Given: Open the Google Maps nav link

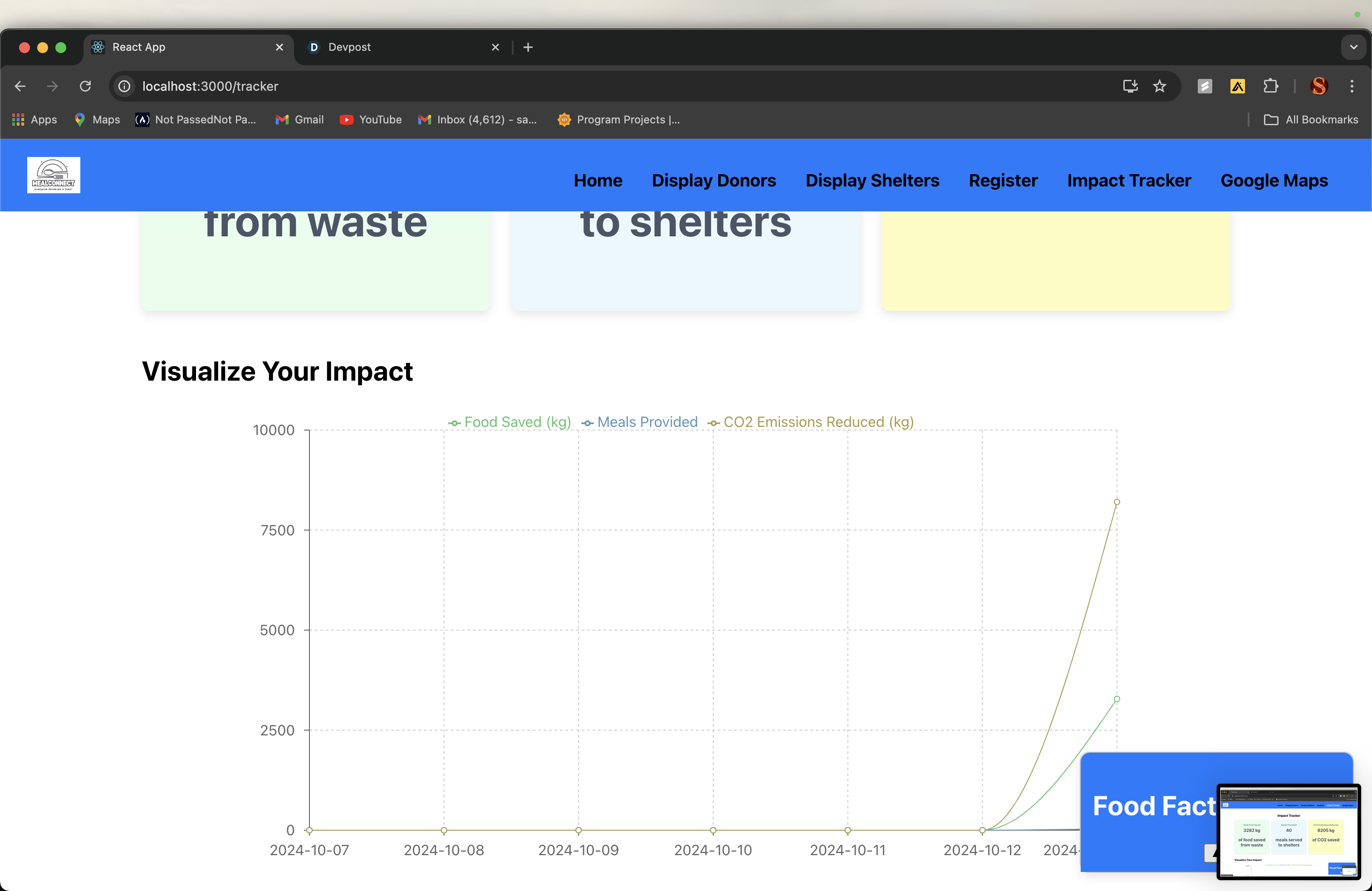Looking at the screenshot, I should tap(1274, 181).
